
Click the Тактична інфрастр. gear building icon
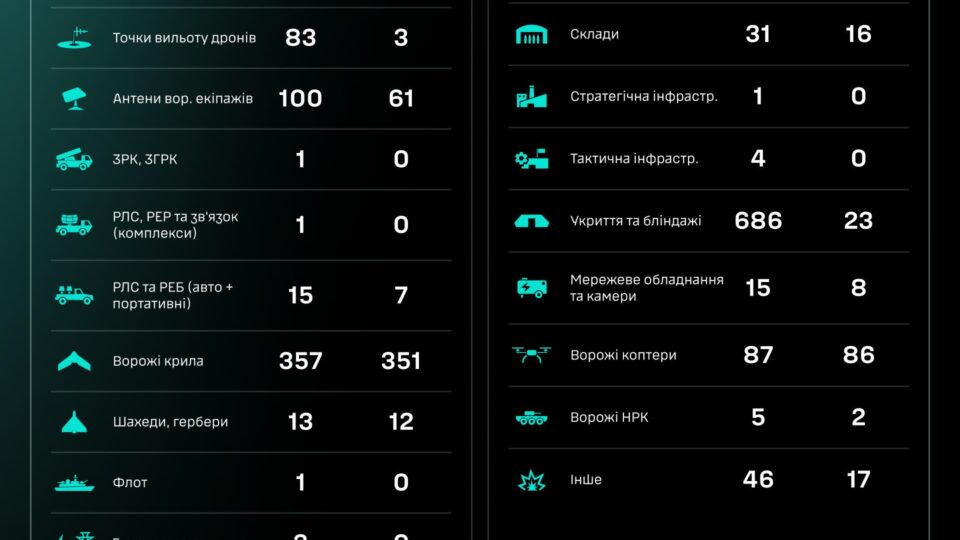point(531,159)
